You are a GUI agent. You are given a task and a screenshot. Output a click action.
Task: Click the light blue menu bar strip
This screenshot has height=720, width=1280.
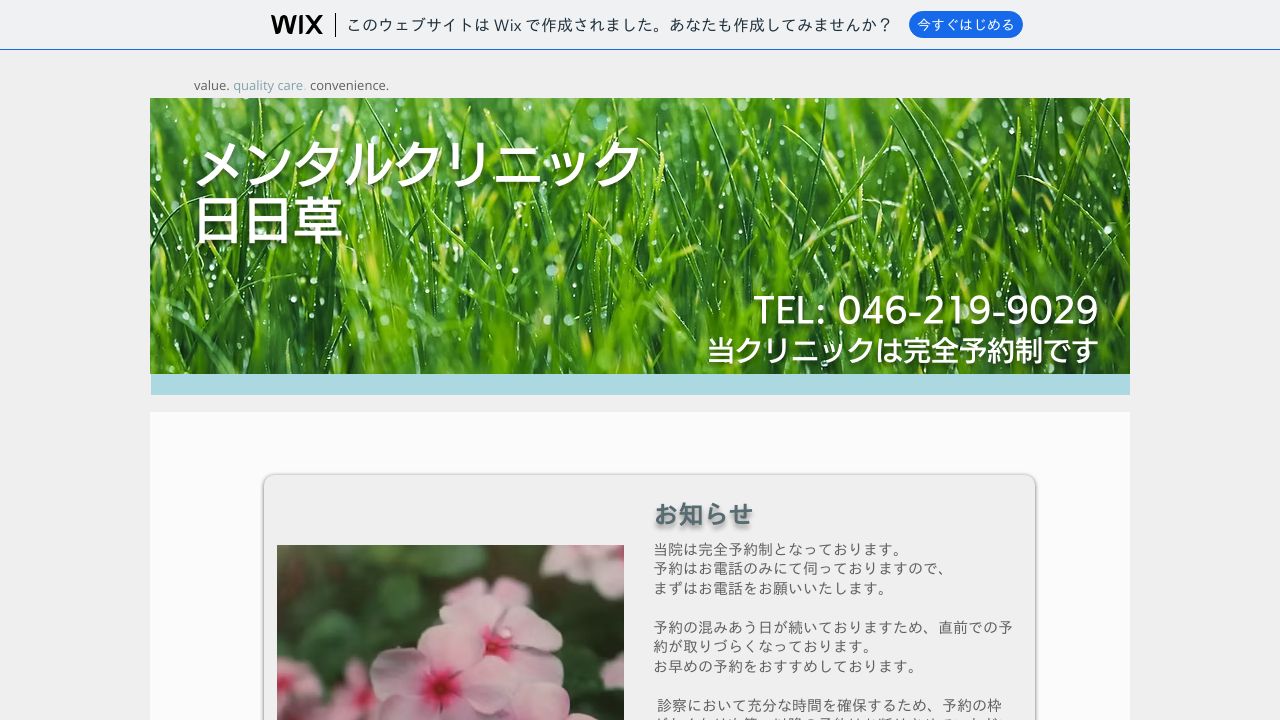pyautogui.click(x=640, y=385)
